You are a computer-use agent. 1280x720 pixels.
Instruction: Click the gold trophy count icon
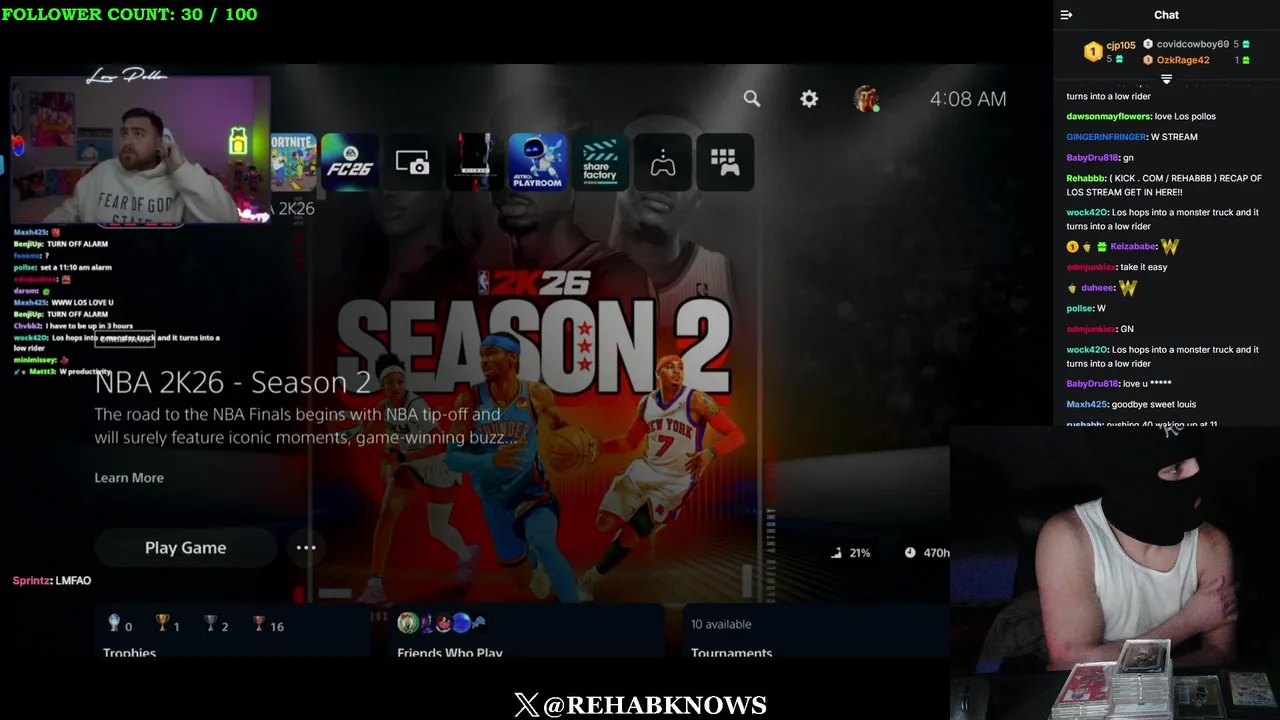click(x=162, y=624)
